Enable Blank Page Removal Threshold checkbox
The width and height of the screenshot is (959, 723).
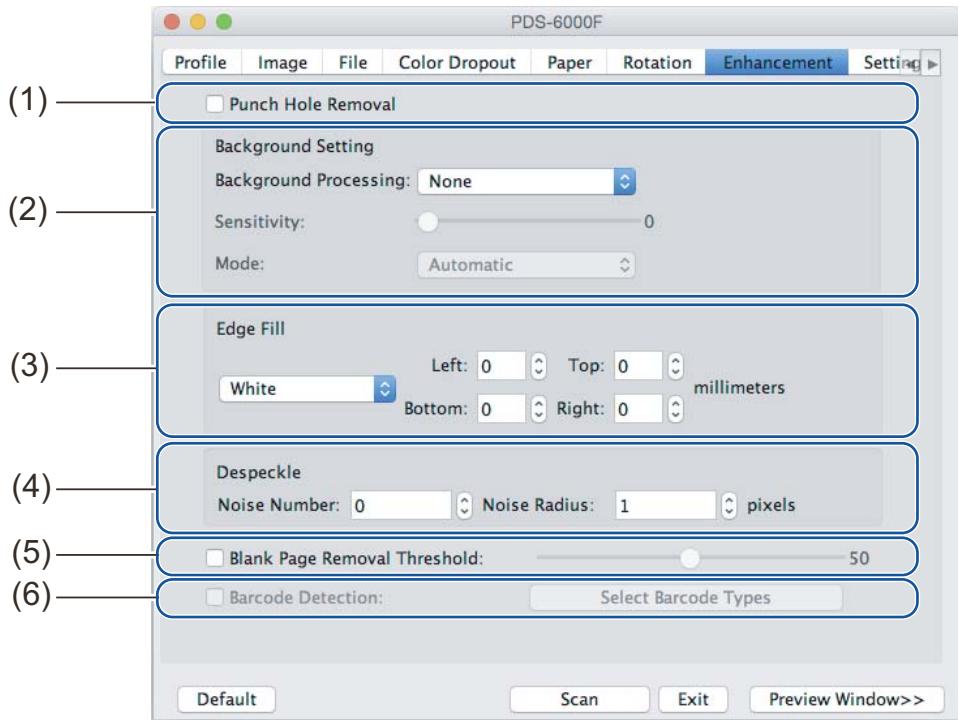click(215, 558)
